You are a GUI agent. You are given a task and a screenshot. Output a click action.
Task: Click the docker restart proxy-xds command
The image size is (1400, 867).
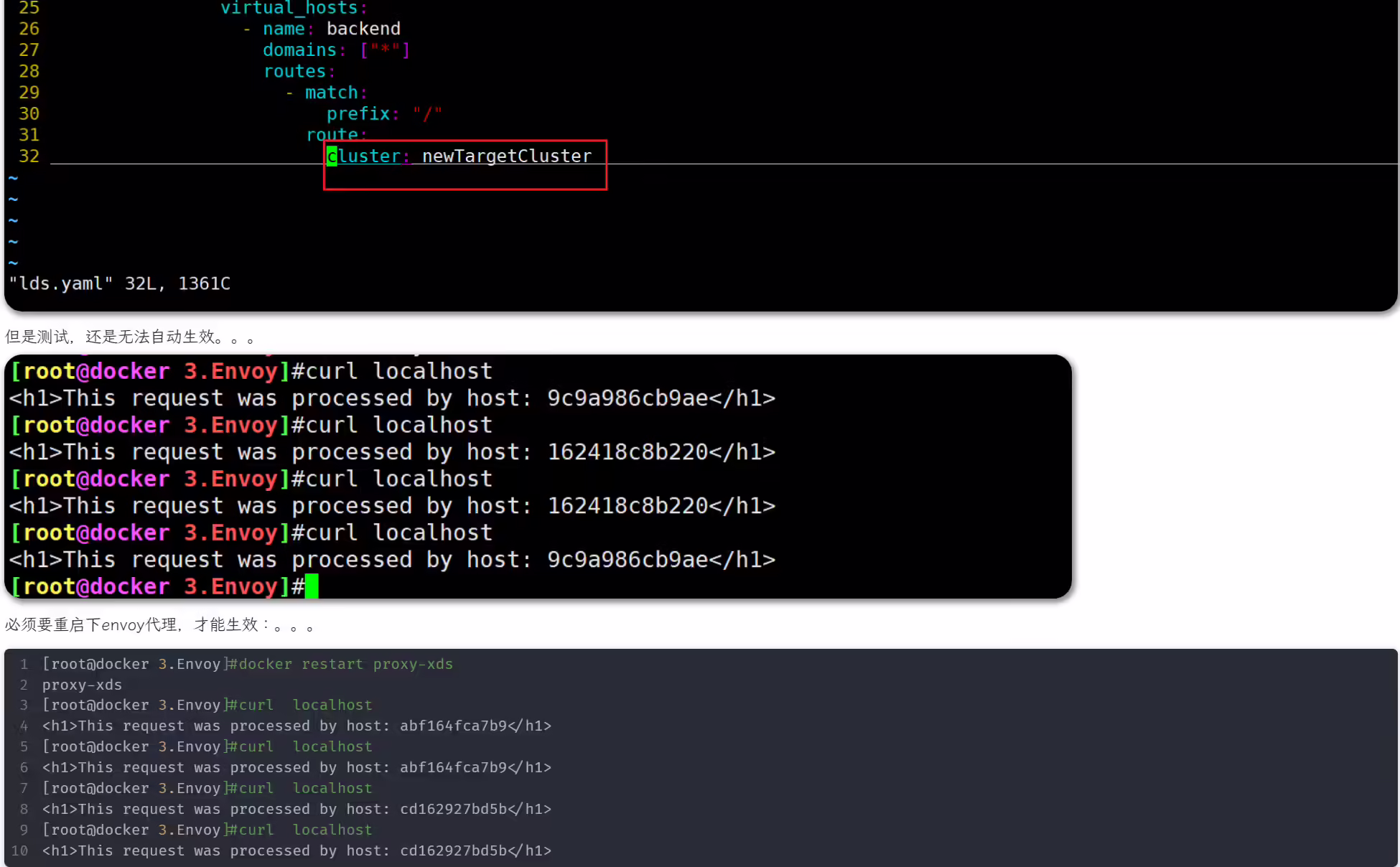coord(346,664)
